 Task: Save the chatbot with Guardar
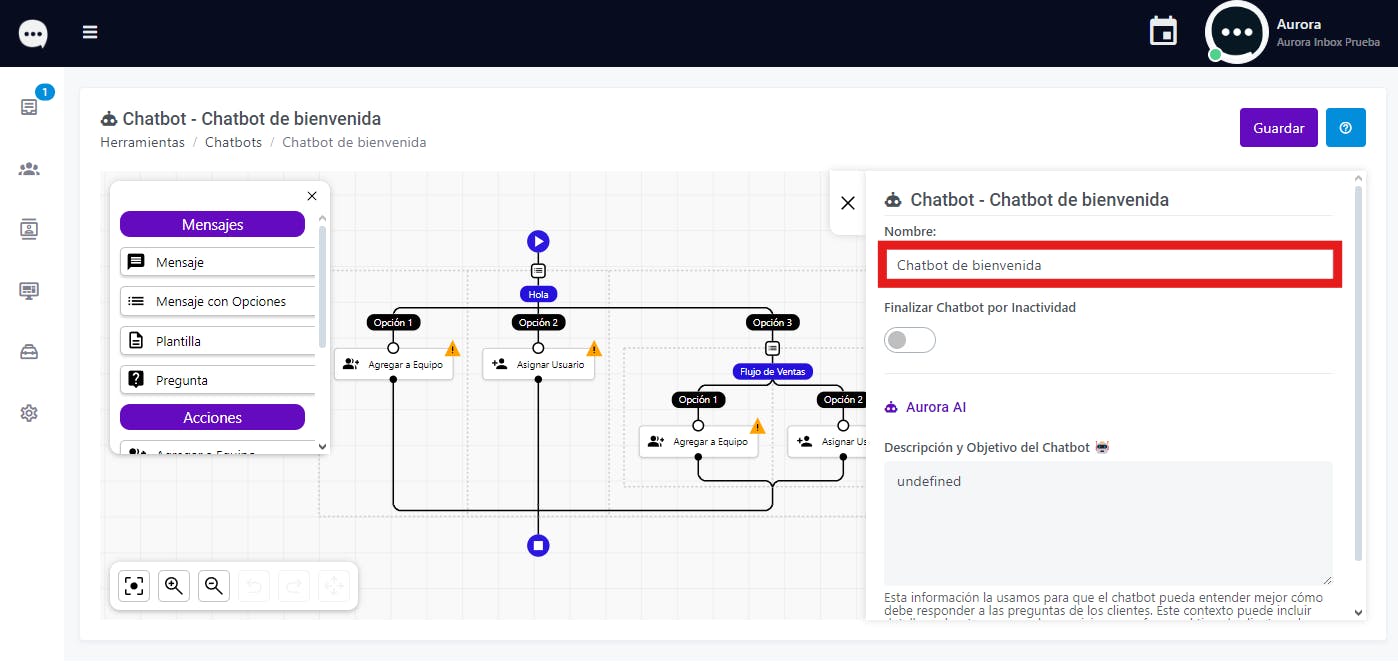(x=1279, y=128)
